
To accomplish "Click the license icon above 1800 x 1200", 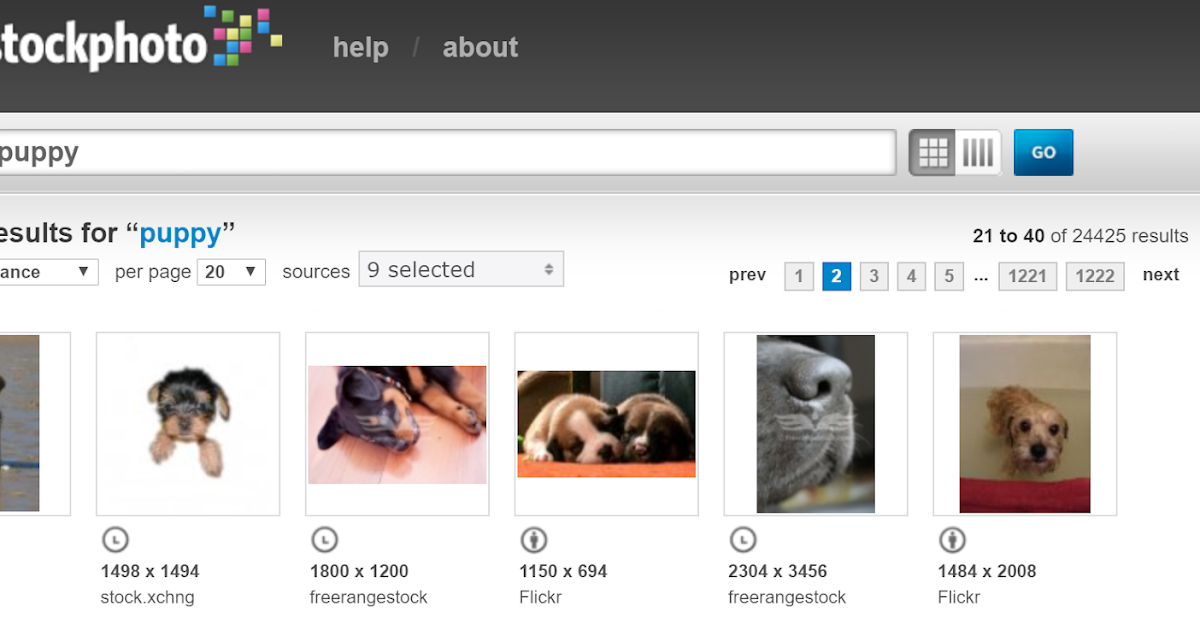I will tap(325, 540).
